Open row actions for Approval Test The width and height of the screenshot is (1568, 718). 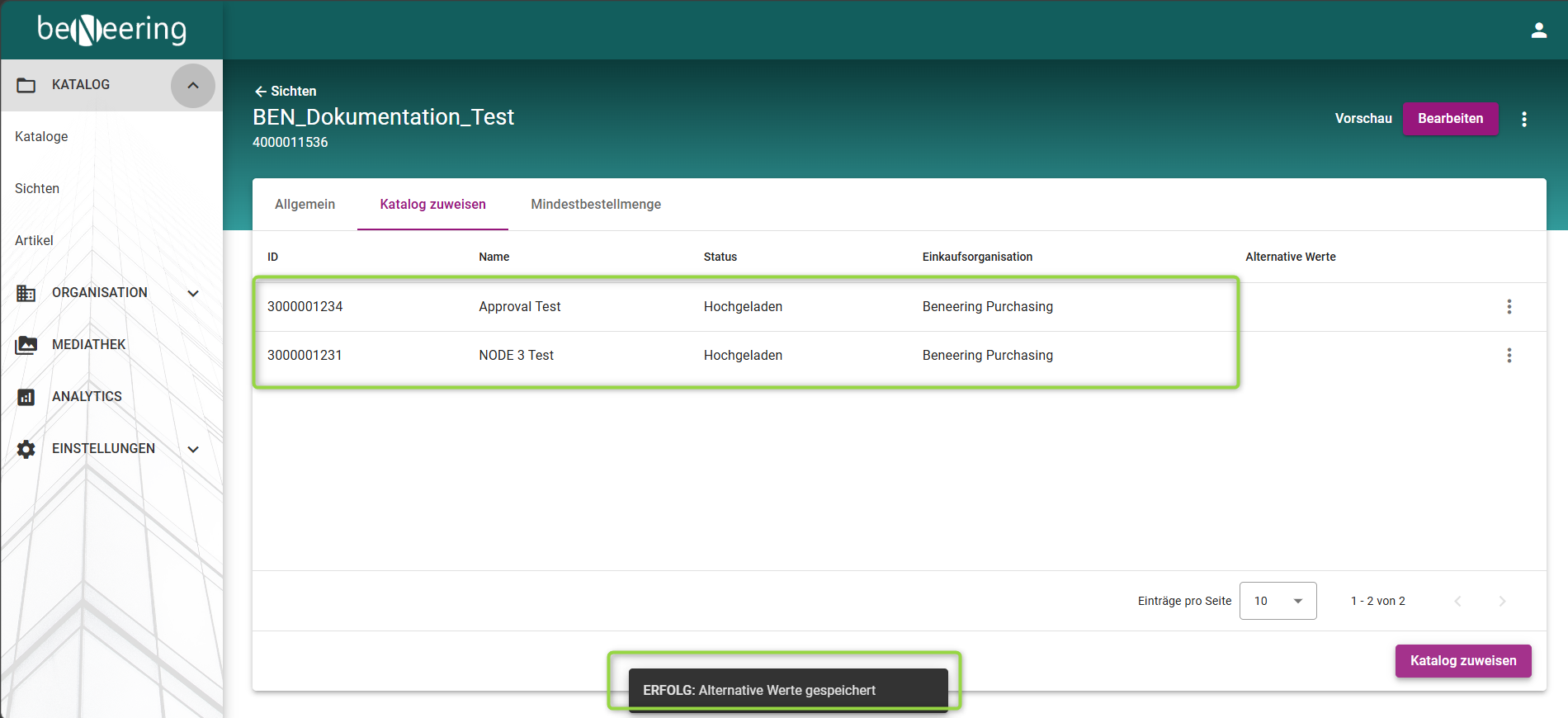point(1509,307)
